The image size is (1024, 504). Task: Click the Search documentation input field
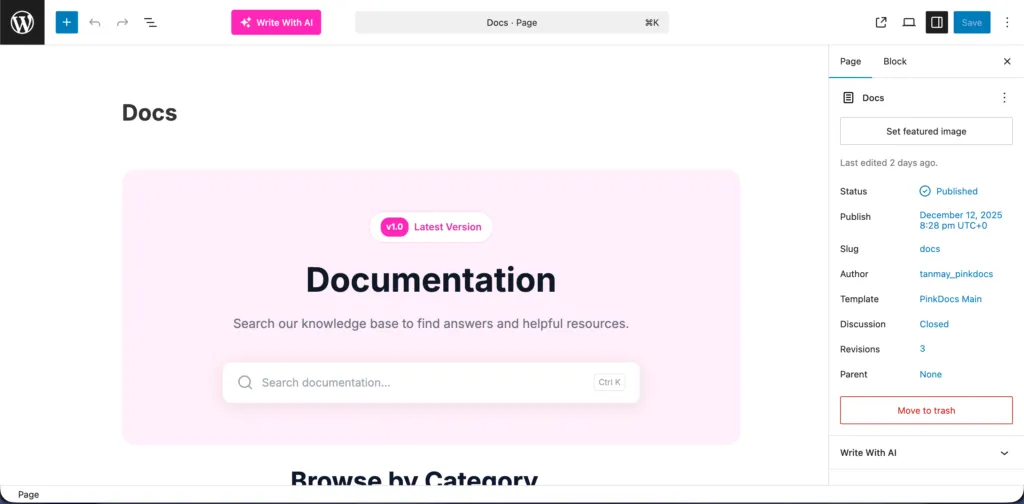pos(420,382)
